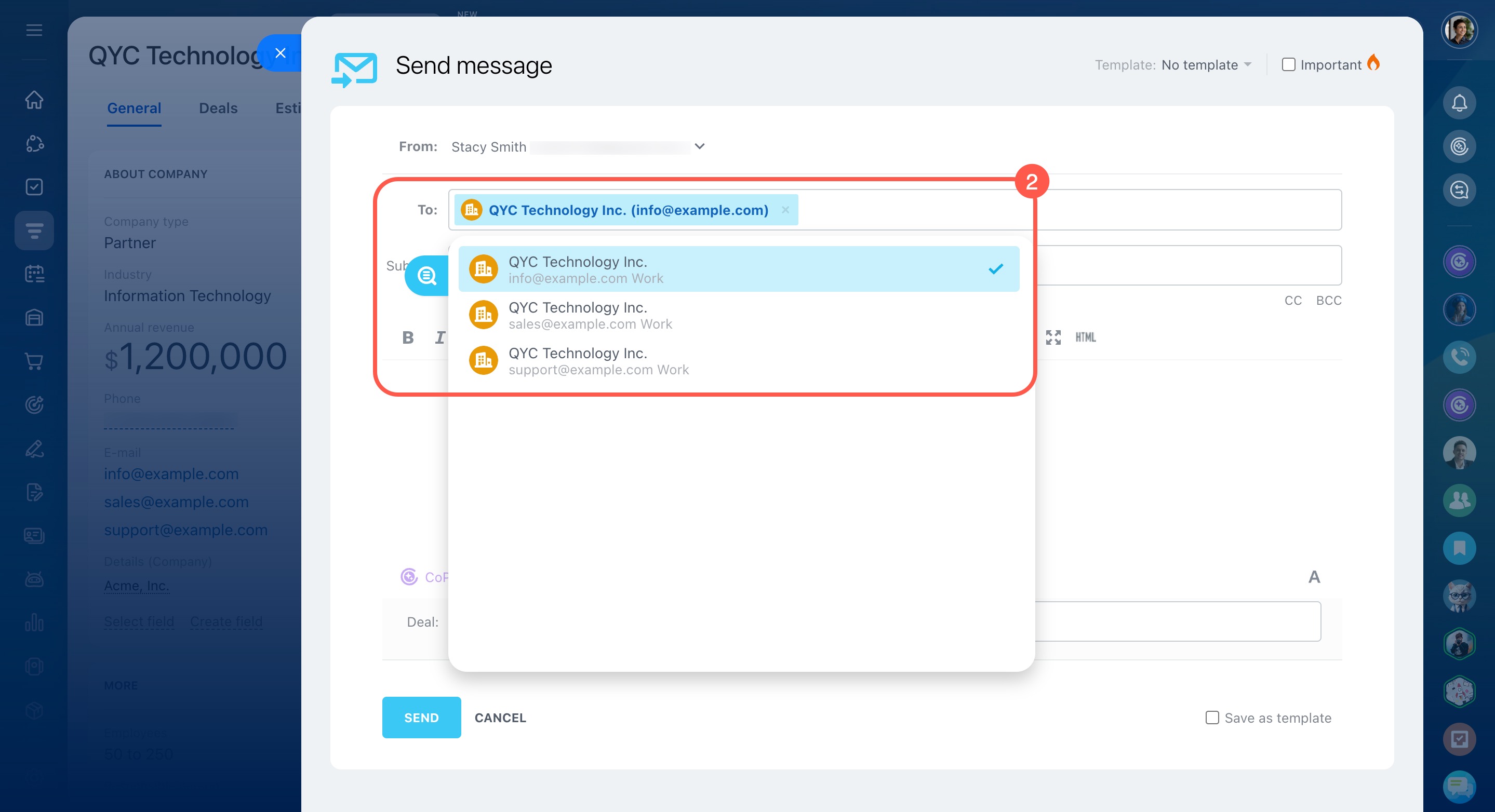
Task: Click the Bold formatting button
Action: pos(408,337)
